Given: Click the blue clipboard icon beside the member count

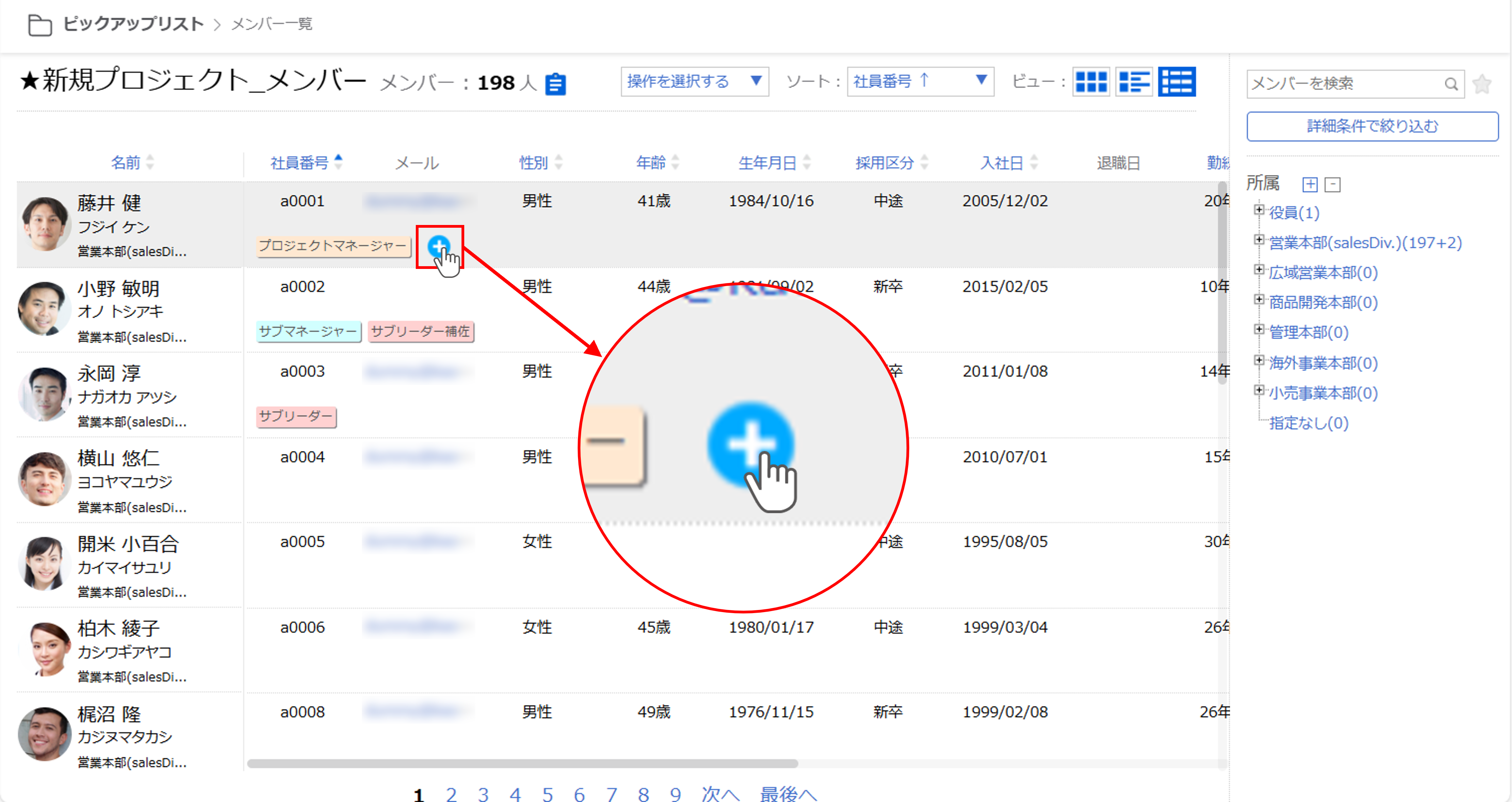Looking at the screenshot, I should tap(555, 84).
